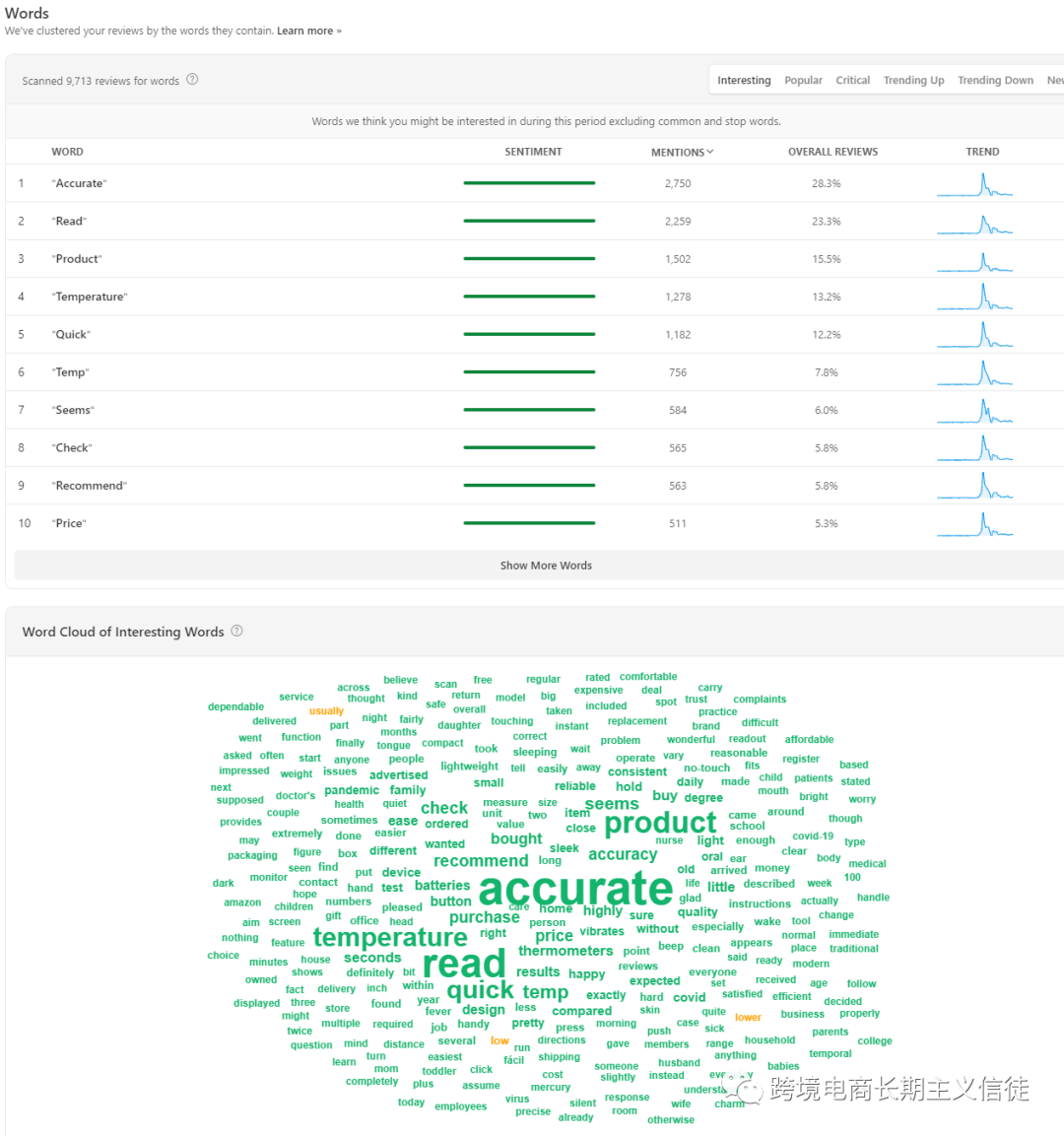Select the word "temperature" in the cloud
Viewport: 1064px width, 1136px height.
(x=390, y=938)
